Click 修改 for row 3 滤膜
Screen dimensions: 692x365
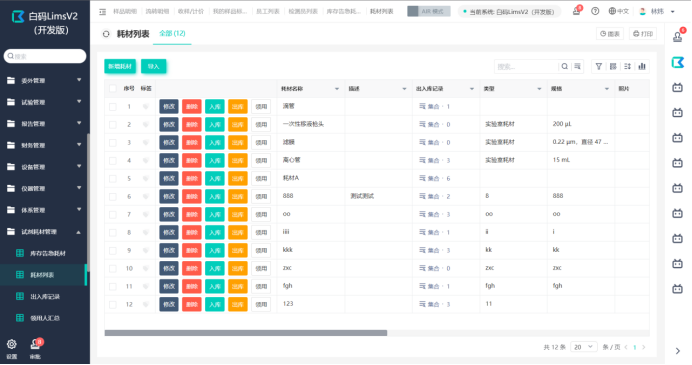(169, 143)
